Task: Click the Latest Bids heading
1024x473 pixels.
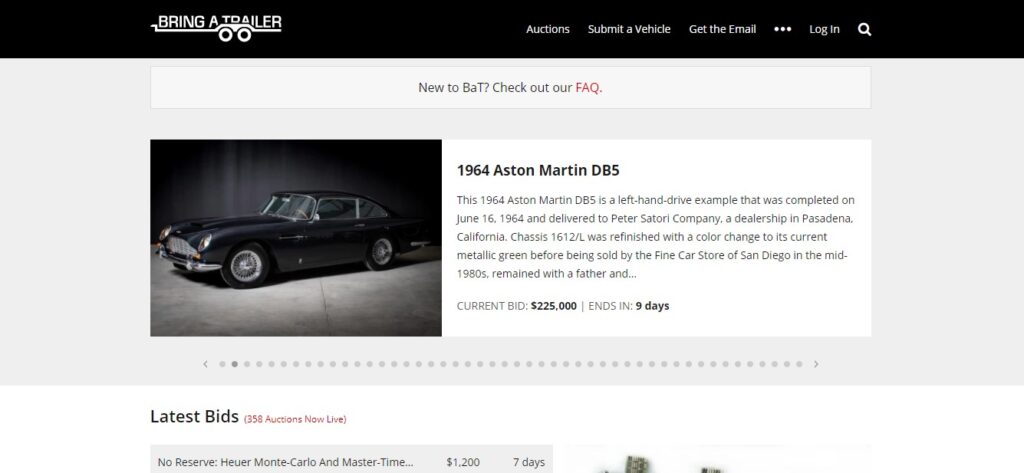Action: [195, 417]
